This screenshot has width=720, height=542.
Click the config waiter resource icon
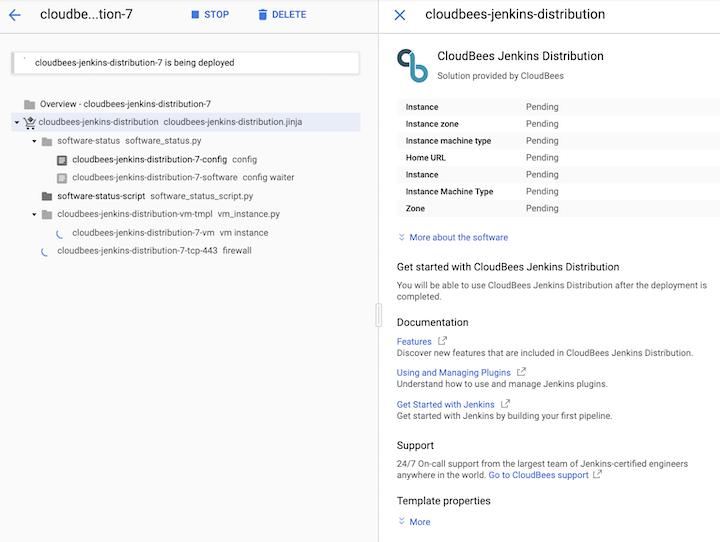[62, 178]
